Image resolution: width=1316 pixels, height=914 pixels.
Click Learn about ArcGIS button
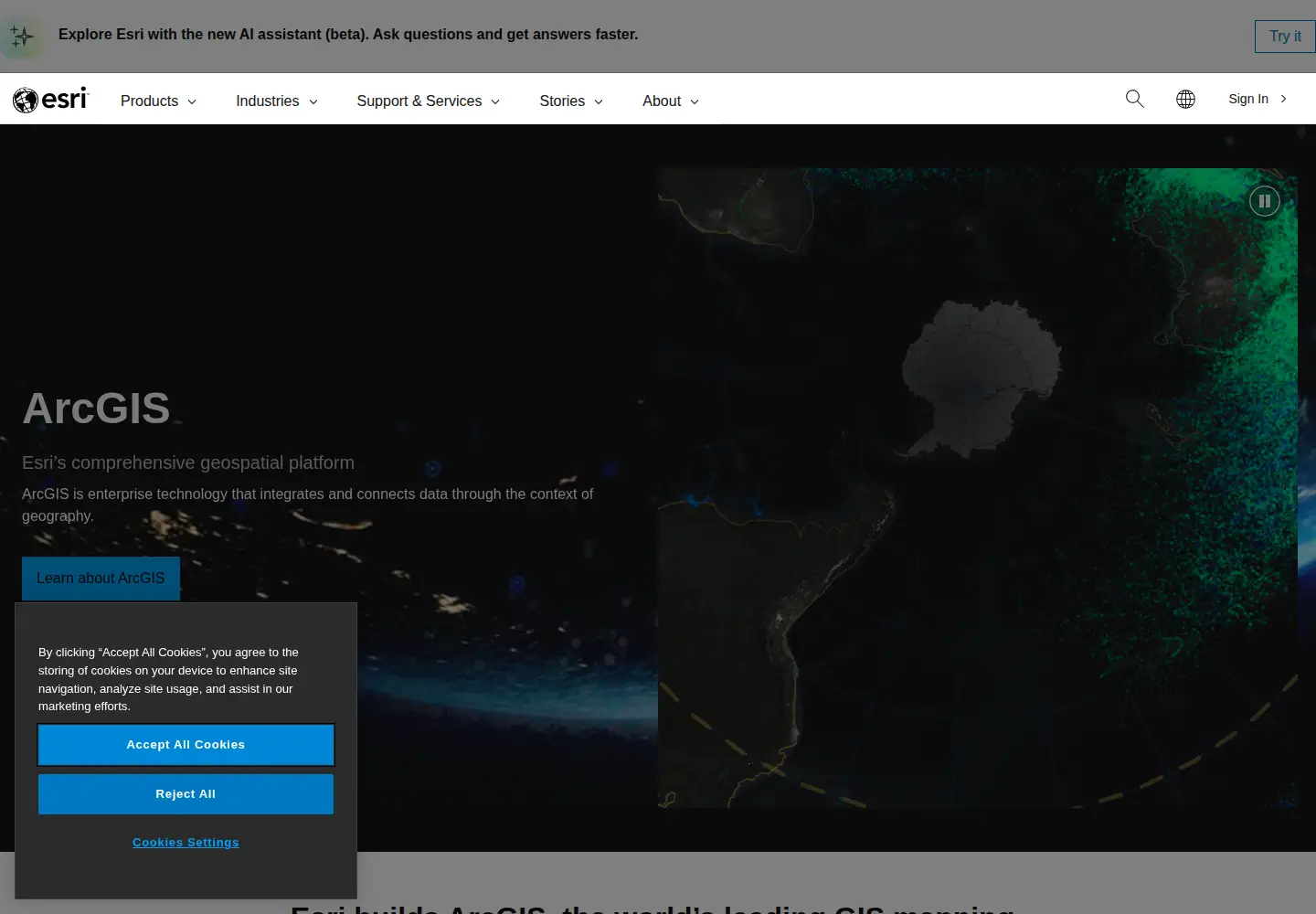(x=101, y=579)
